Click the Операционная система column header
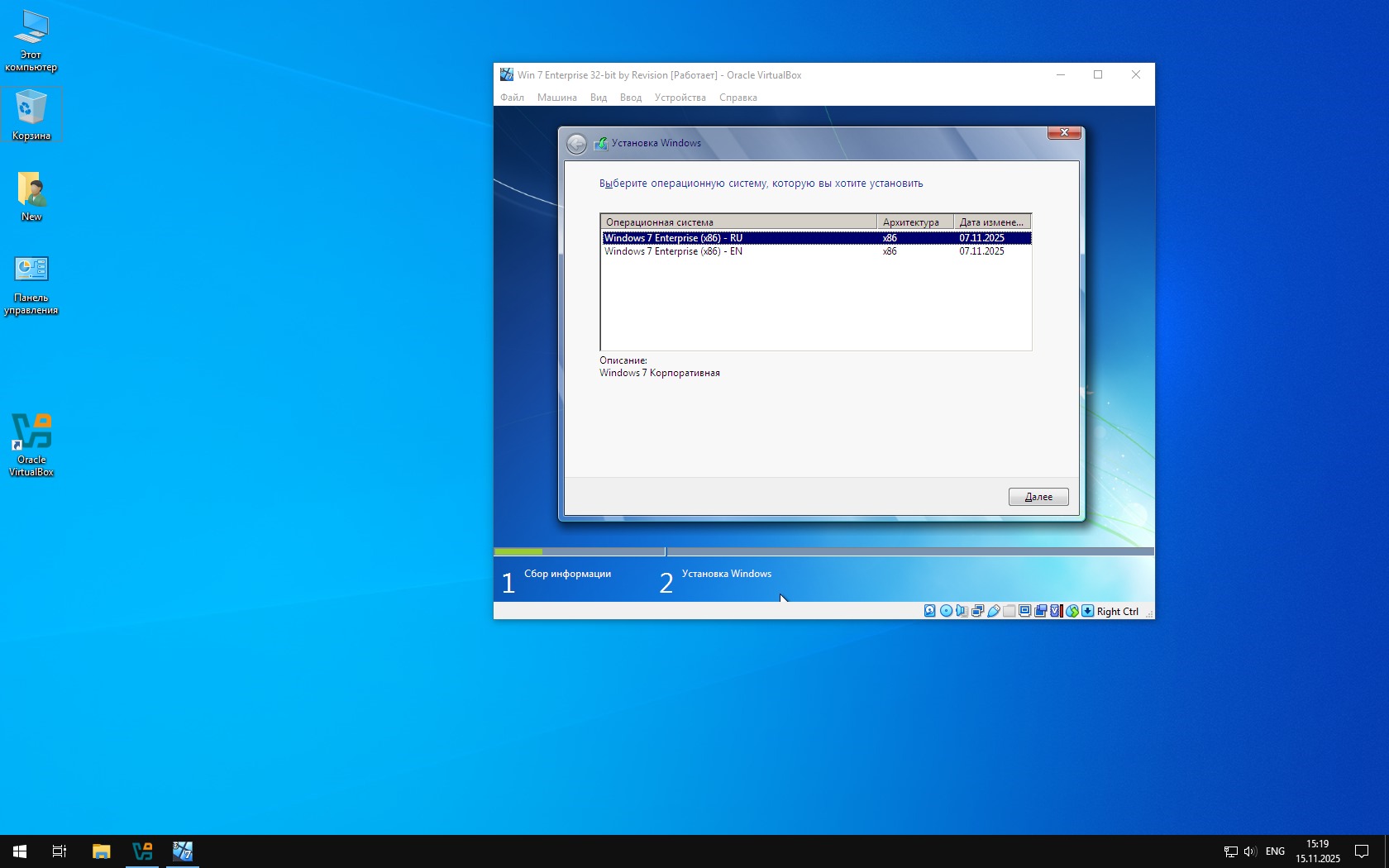1389x868 pixels. pyautogui.click(x=737, y=222)
